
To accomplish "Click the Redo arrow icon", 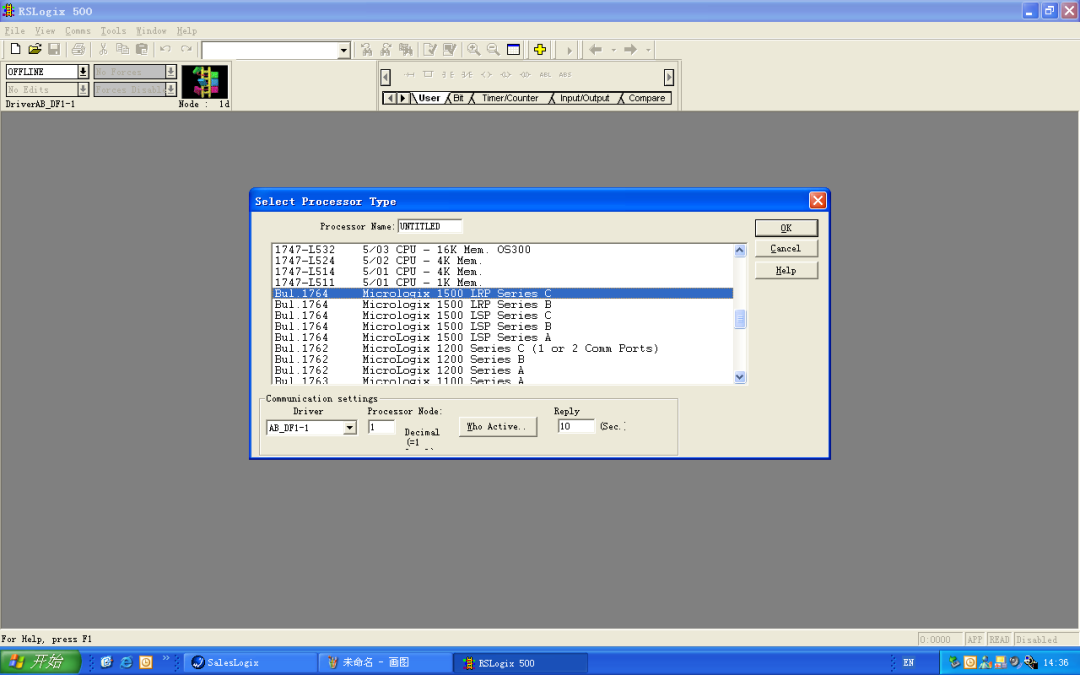I will pos(186,50).
